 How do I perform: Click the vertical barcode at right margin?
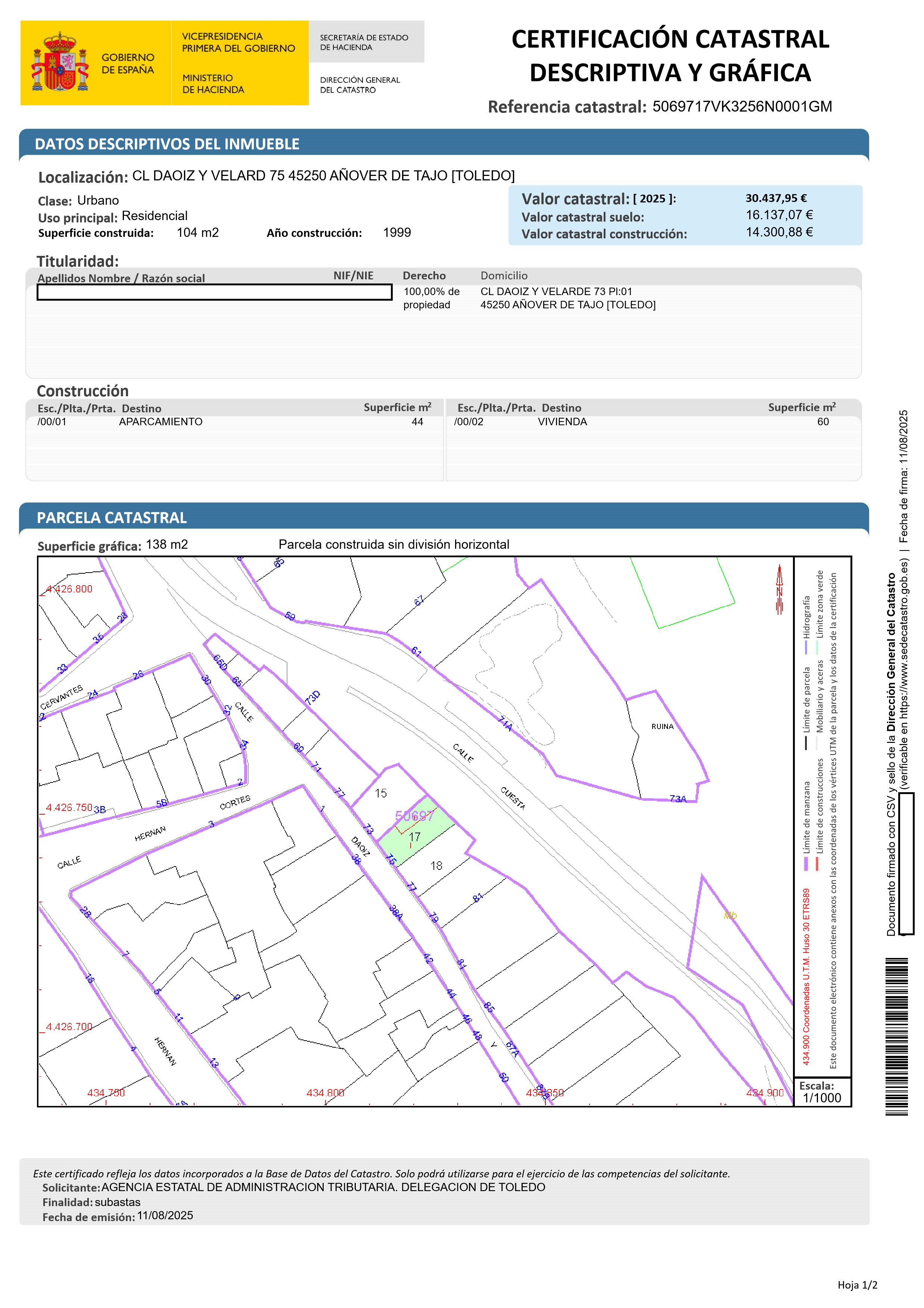897,1037
